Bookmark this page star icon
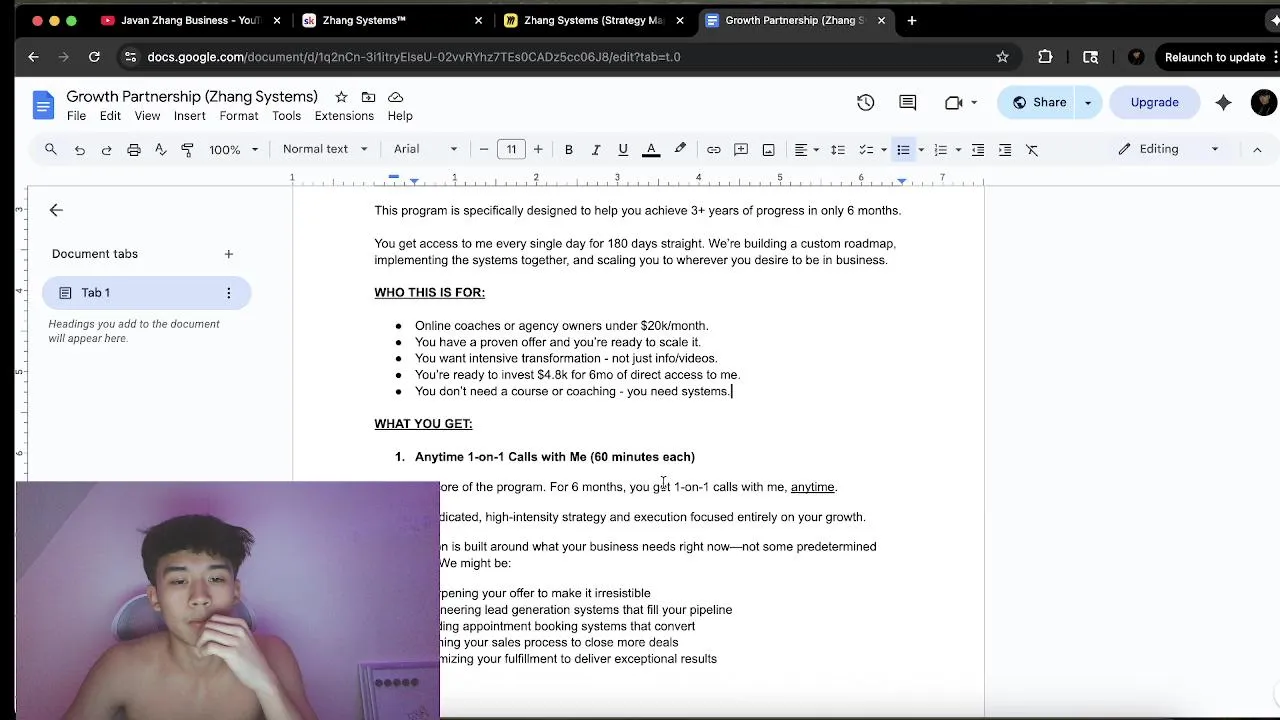Viewport: 1280px width, 720px height. (x=1002, y=57)
